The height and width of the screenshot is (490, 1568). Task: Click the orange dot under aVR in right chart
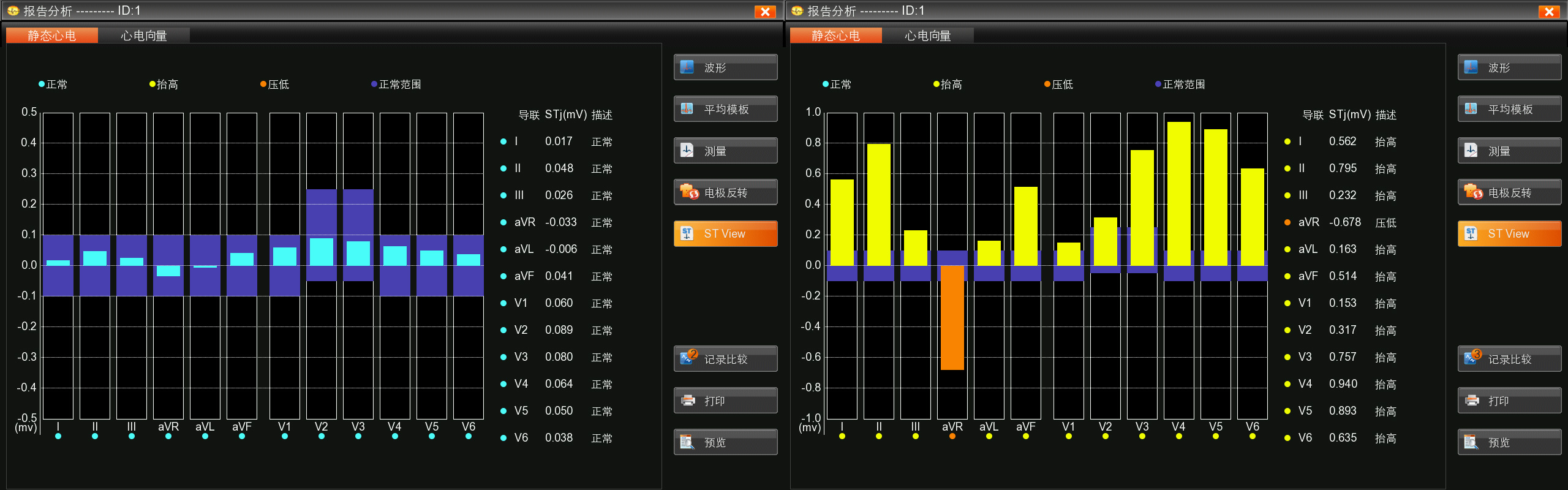click(952, 437)
